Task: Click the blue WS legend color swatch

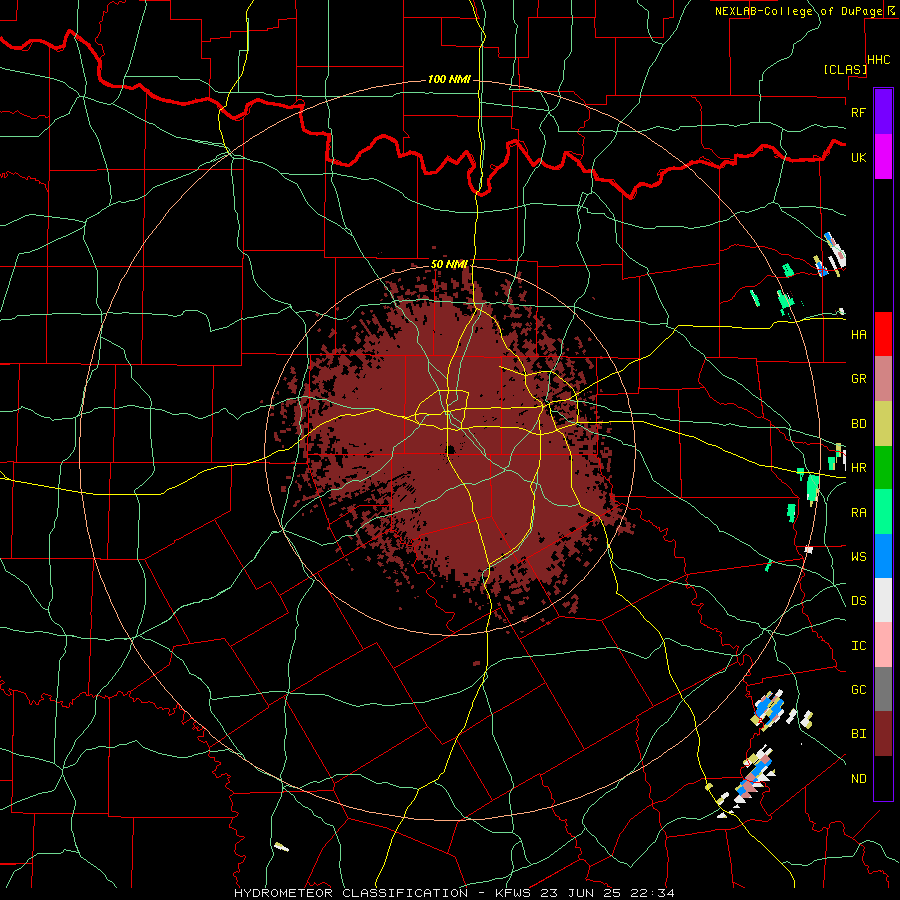Action: point(883,556)
